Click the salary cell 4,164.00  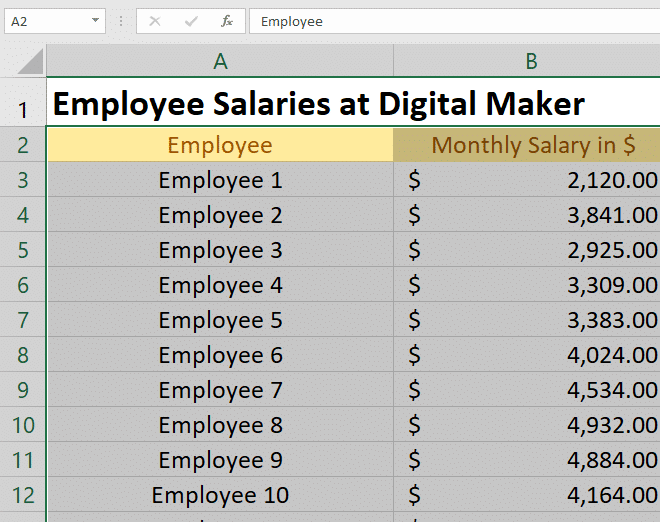(527, 494)
